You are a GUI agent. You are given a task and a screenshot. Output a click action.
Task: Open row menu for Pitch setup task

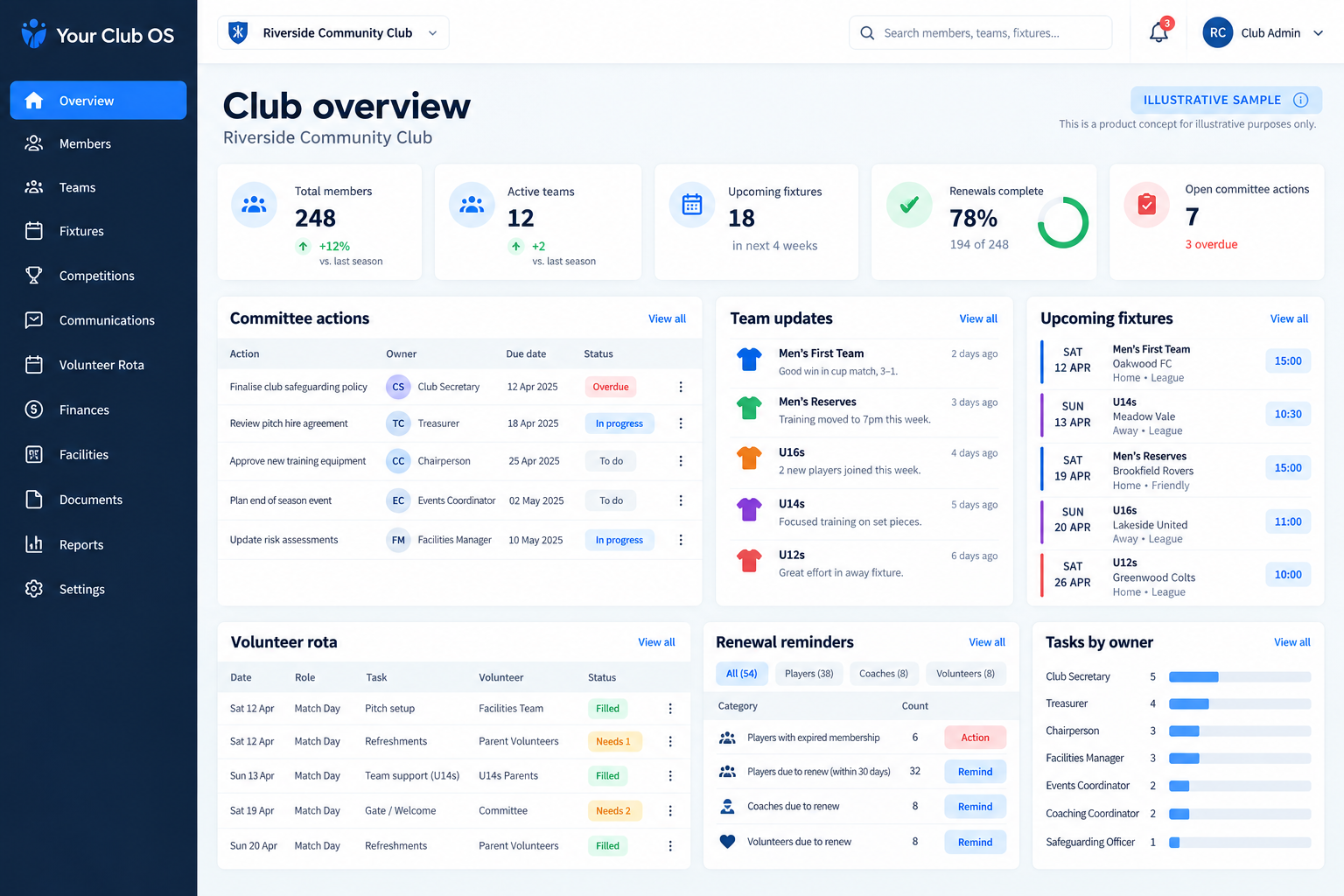click(670, 709)
